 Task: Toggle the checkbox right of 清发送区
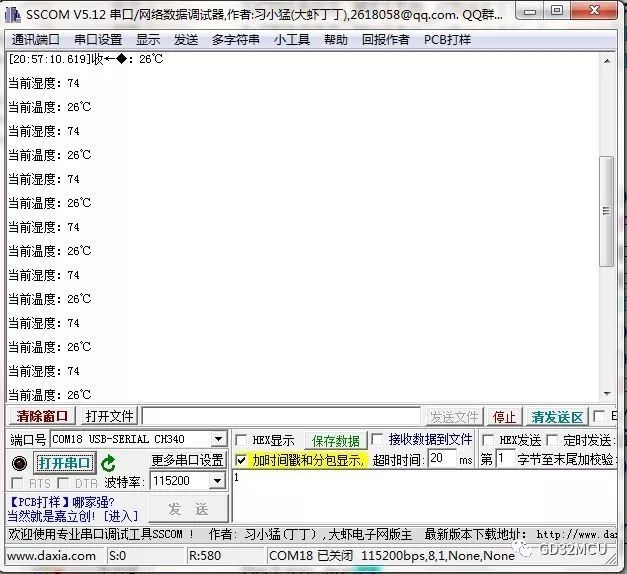(x=599, y=416)
